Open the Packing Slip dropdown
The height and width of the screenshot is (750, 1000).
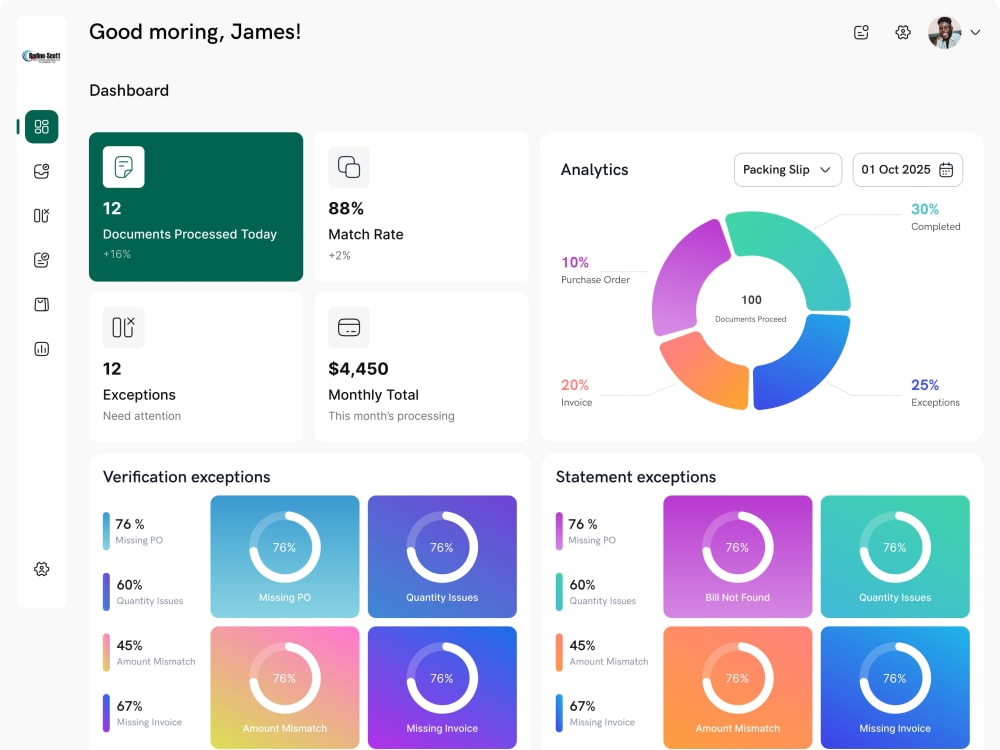pos(788,170)
